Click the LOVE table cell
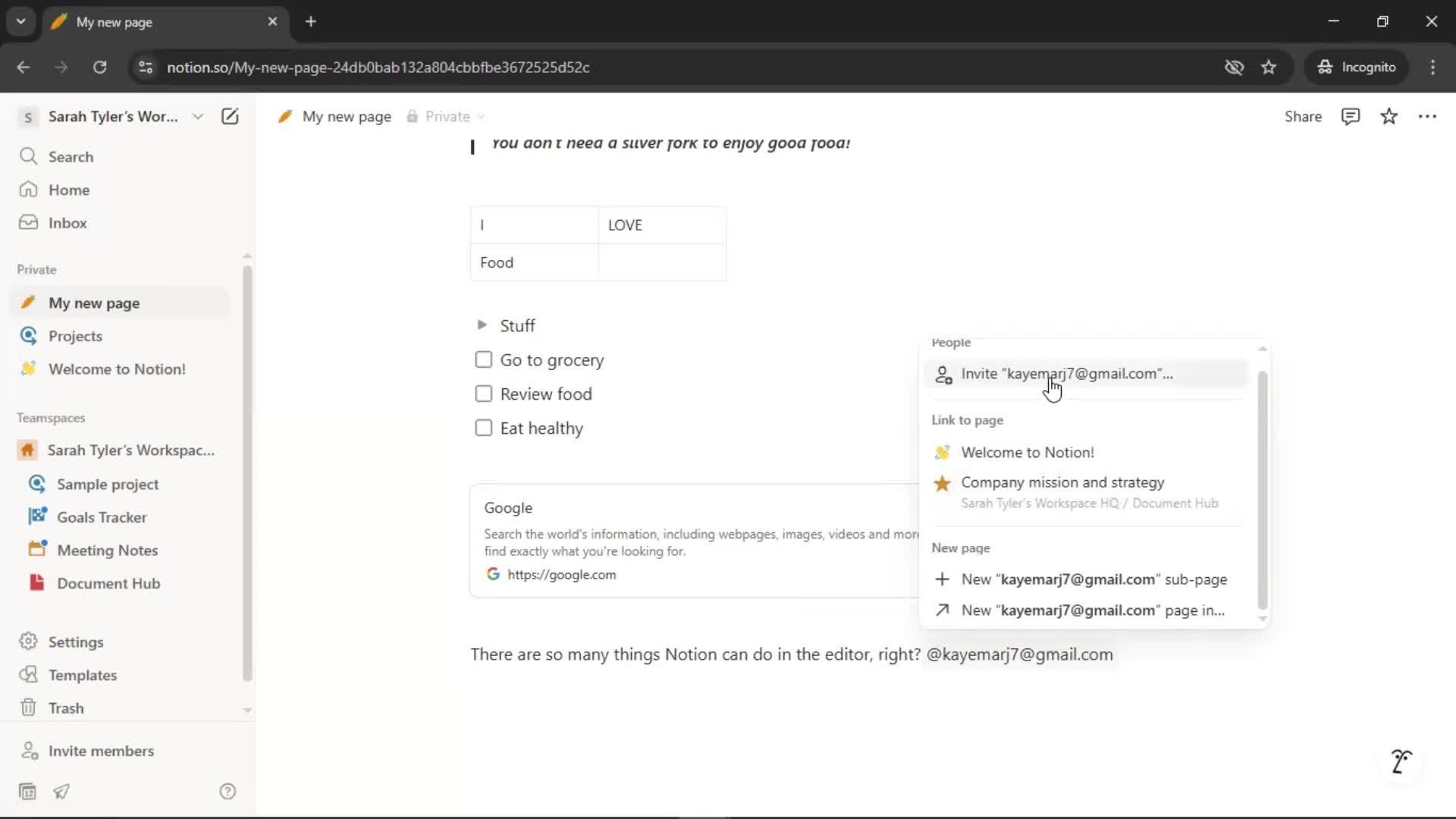1456x819 pixels. (x=662, y=225)
